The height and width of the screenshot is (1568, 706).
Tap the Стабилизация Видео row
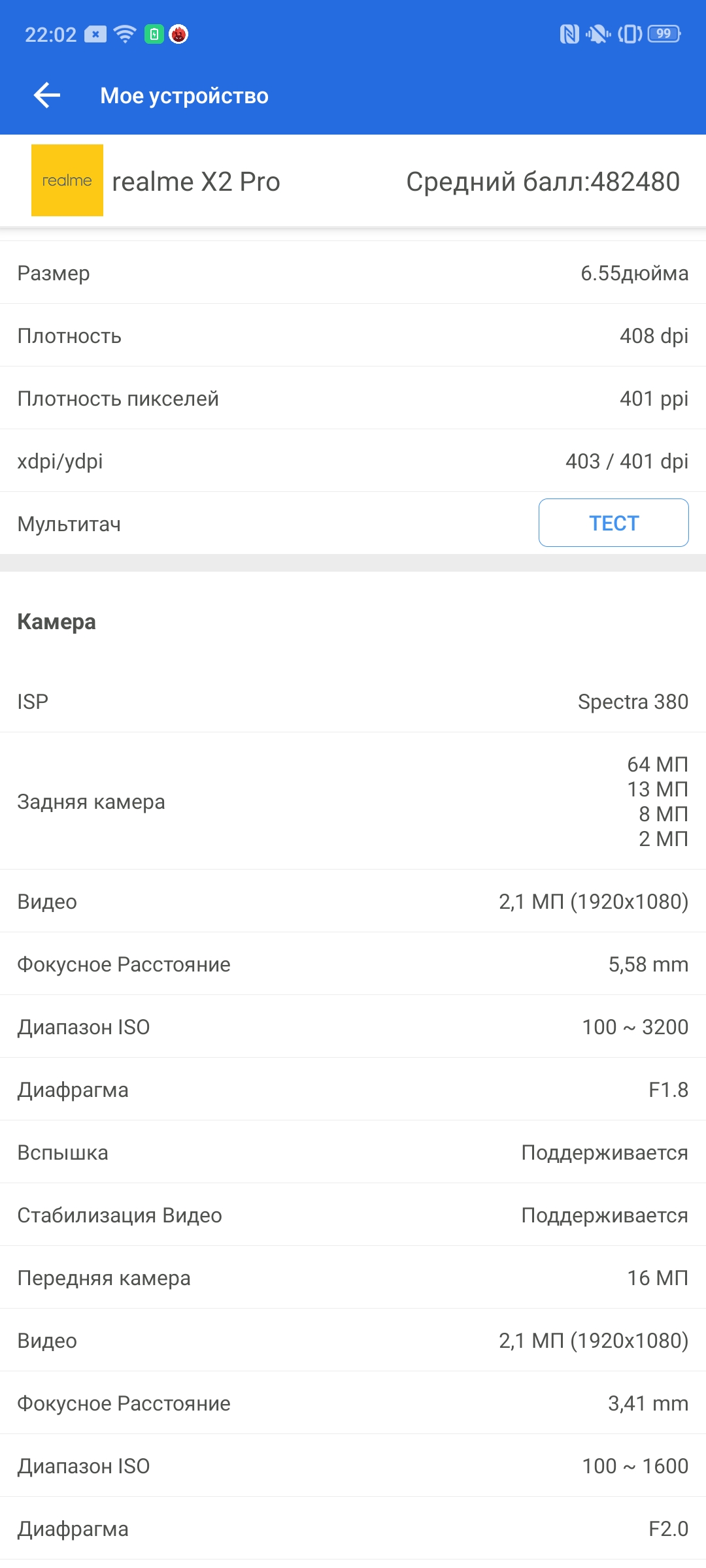click(x=353, y=1215)
